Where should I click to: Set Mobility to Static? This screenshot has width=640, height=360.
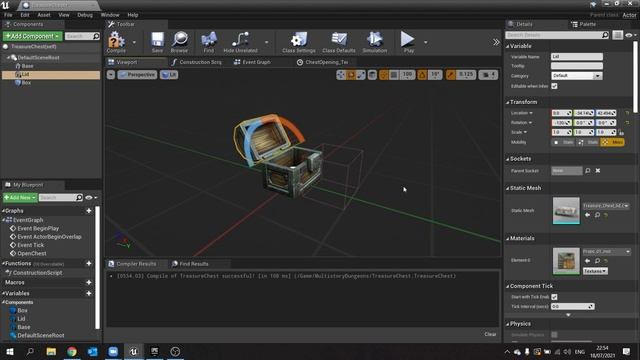pos(564,142)
